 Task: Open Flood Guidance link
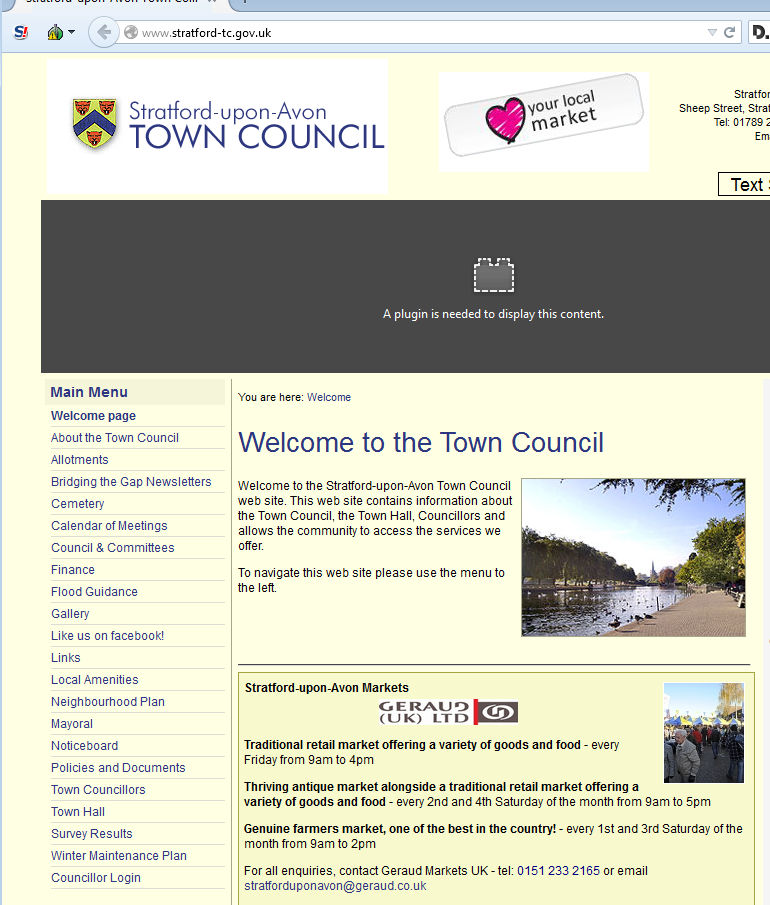pyautogui.click(x=94, y=592)
